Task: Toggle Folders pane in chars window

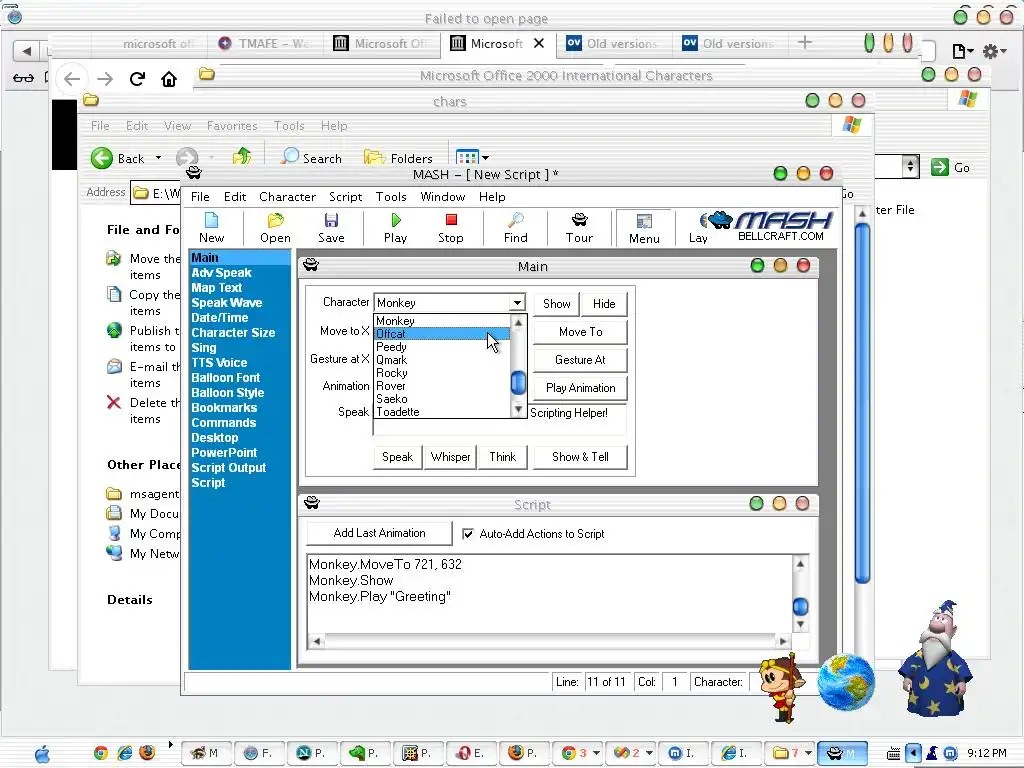Action: point(398,157)
